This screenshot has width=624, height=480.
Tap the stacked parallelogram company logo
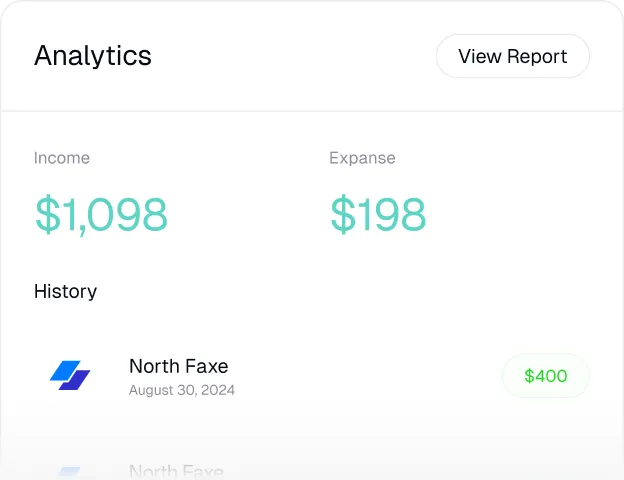coord(70,376)
